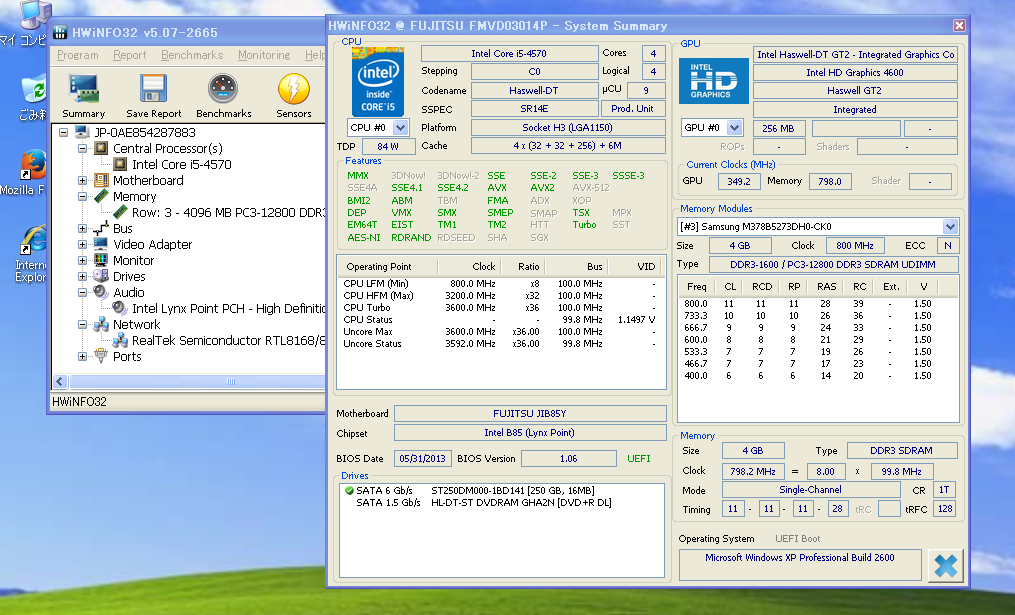1015x615 pixels.
Task: Click the Intel Core i5 logo
Action: pos(379,81)
